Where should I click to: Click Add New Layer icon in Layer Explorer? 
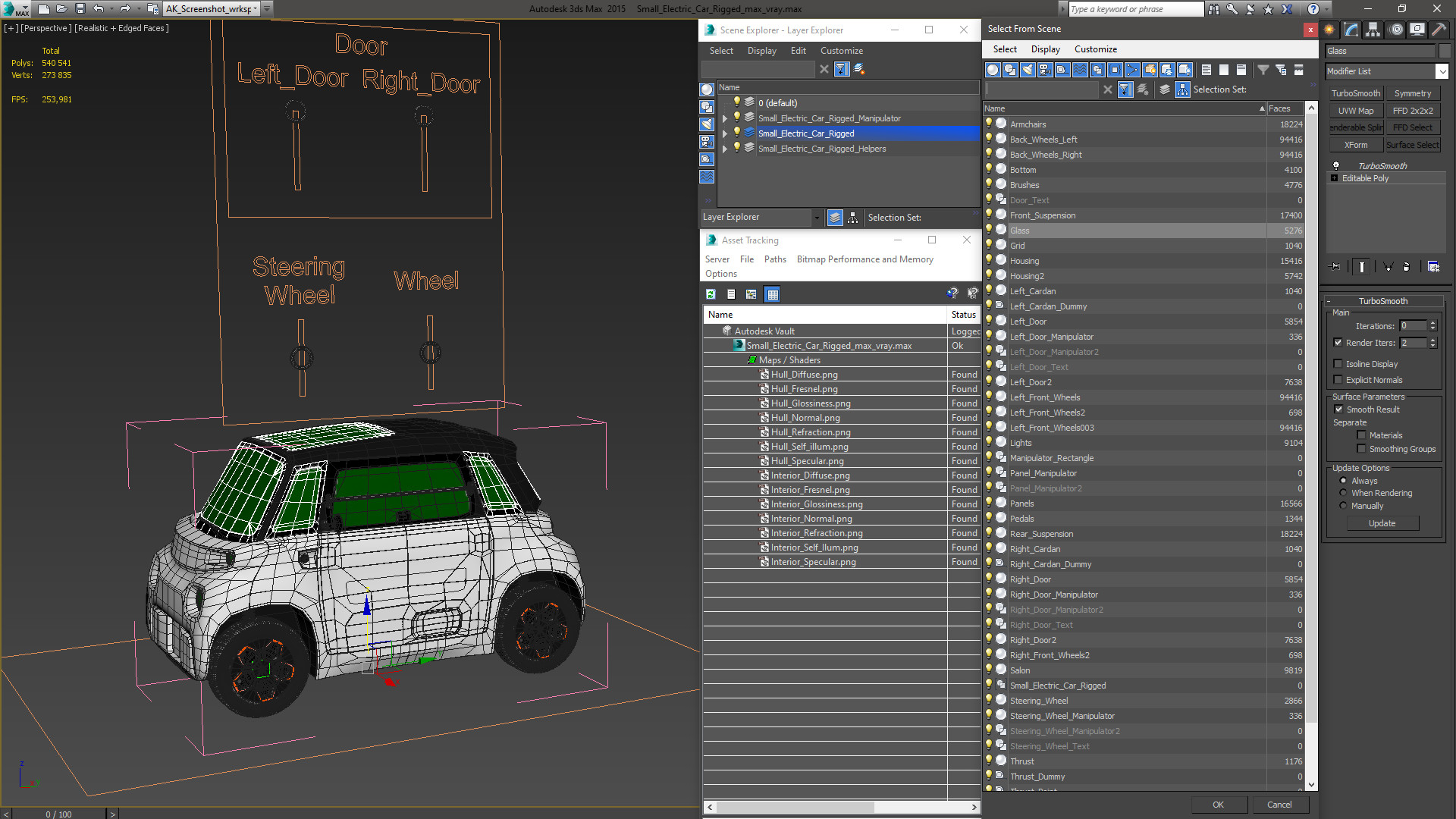pyautogui.click(x=859, y=69)
